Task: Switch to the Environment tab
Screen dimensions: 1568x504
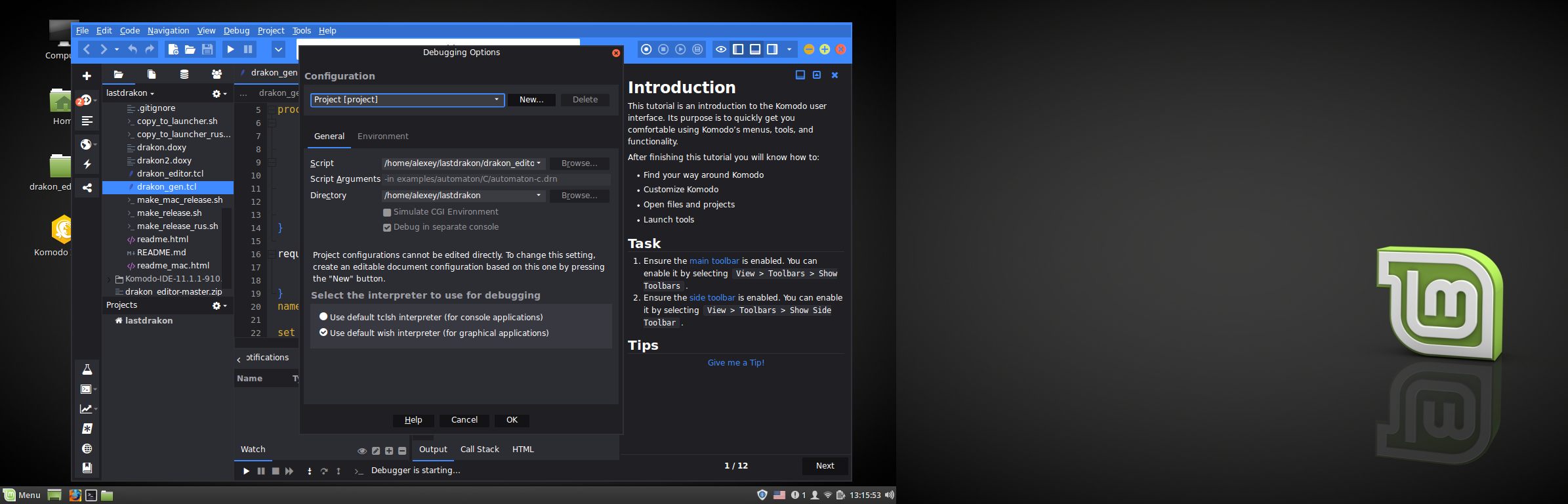Action: click(x=382, y=136)
